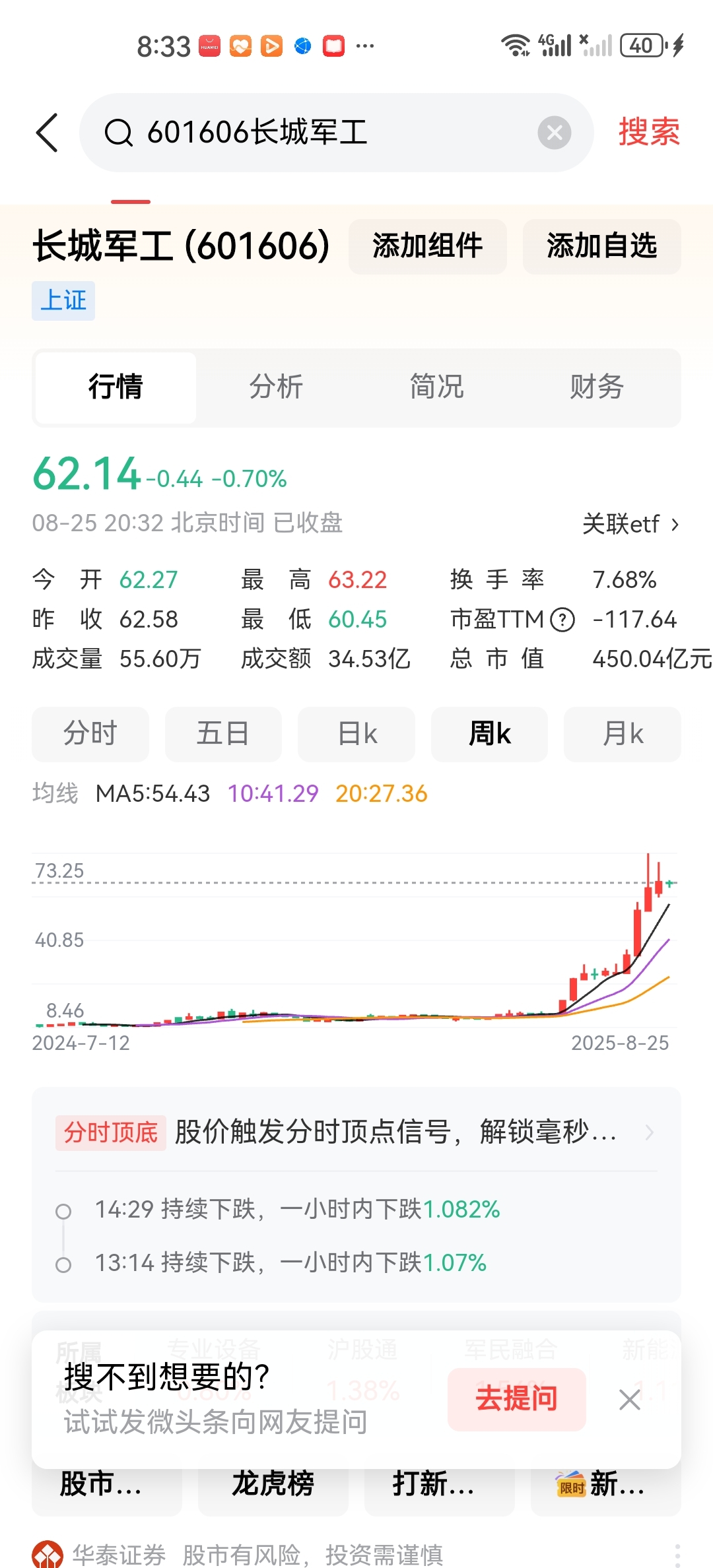This screenshot has height=1568, width=713.
Task: Tap the MA5:54.43 moving average label
Action: pyautogui.click(x=153, y=793)
